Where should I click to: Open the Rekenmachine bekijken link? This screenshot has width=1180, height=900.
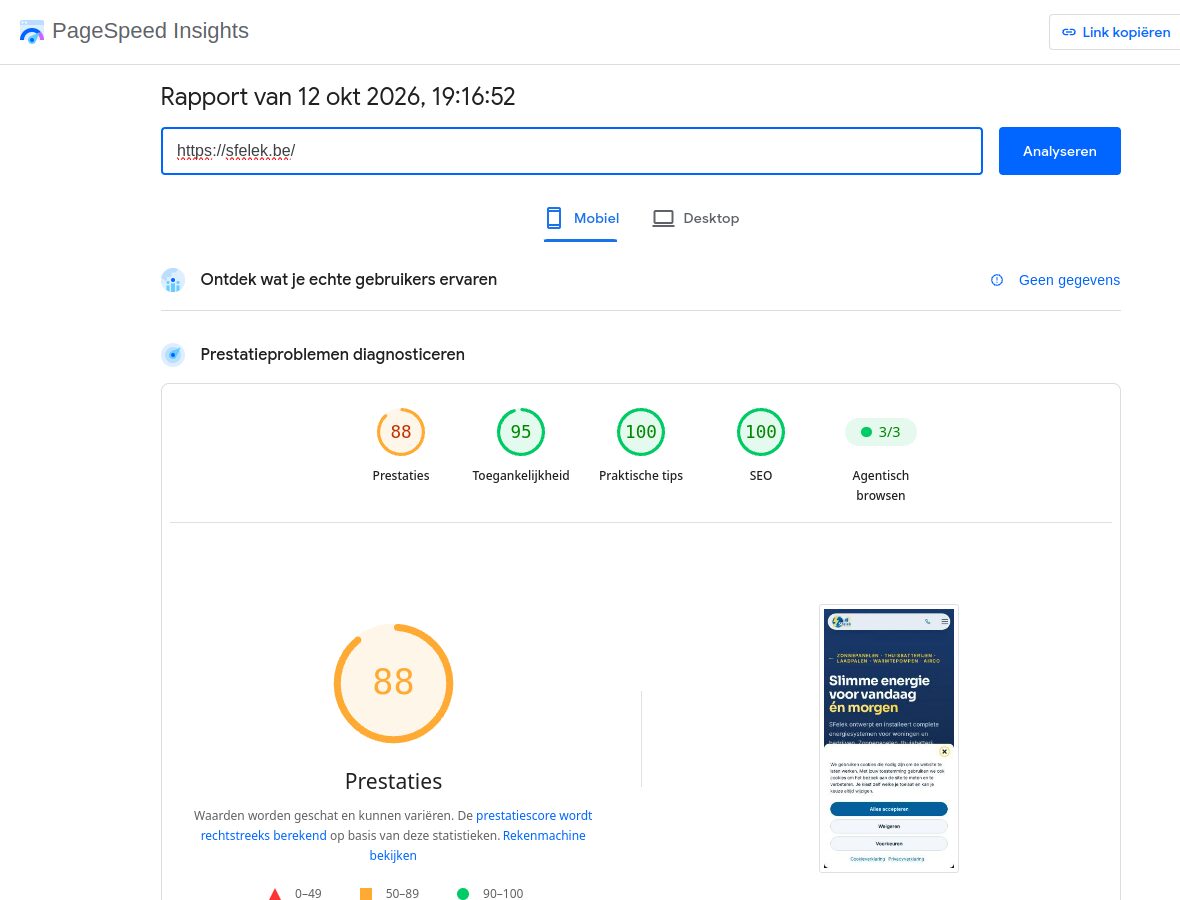[477, 845]
